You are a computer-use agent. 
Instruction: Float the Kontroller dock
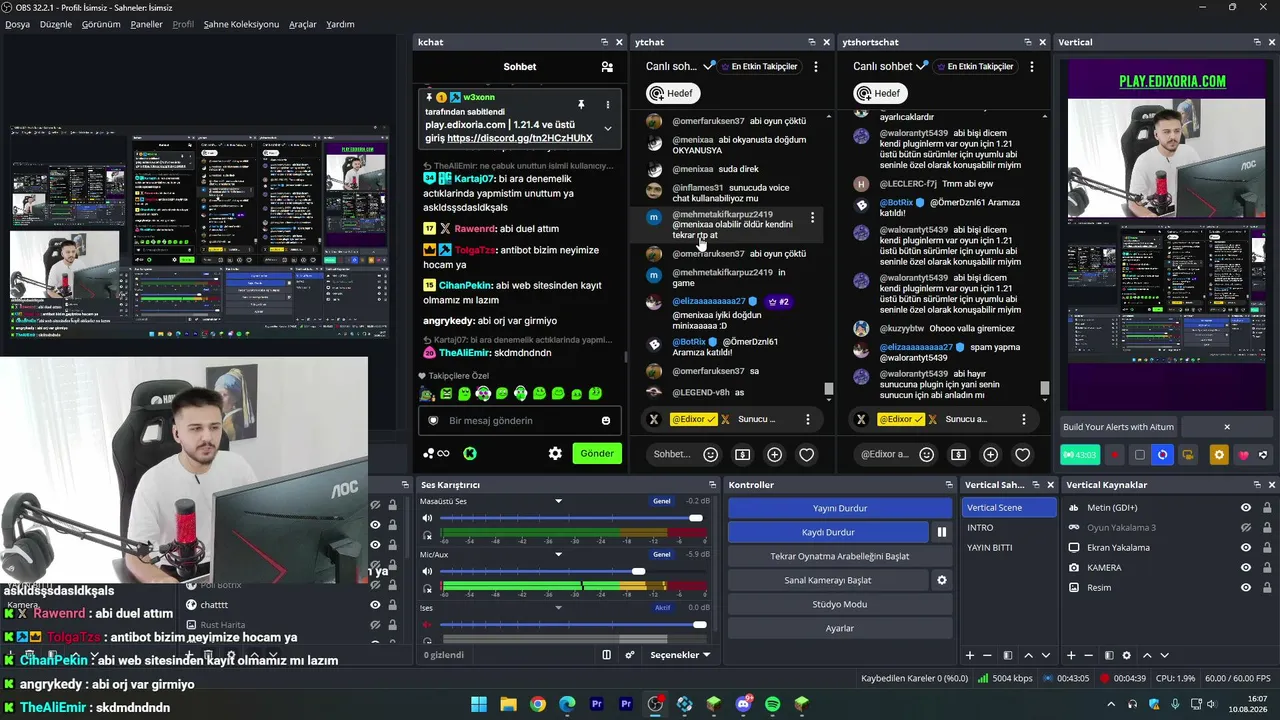(x=949, y=485)
